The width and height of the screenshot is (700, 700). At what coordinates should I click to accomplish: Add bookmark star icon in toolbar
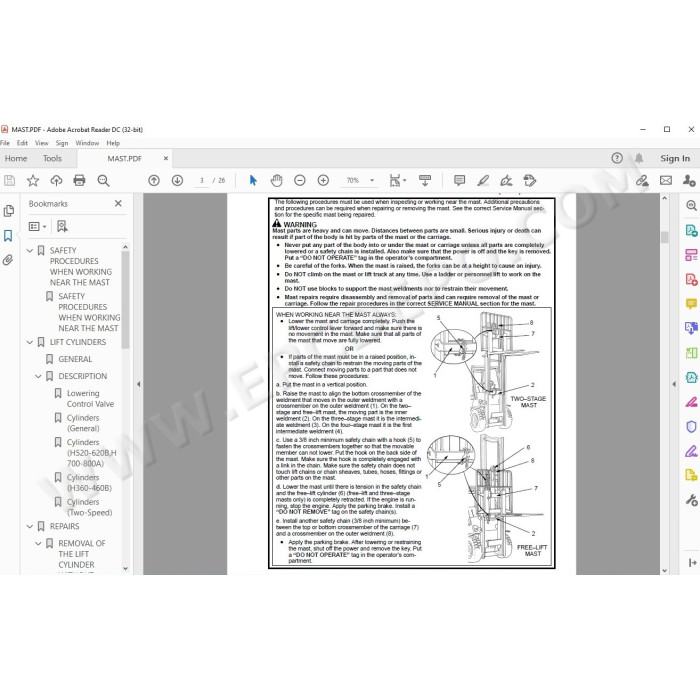pyautogui.click(x=33, y=180)
